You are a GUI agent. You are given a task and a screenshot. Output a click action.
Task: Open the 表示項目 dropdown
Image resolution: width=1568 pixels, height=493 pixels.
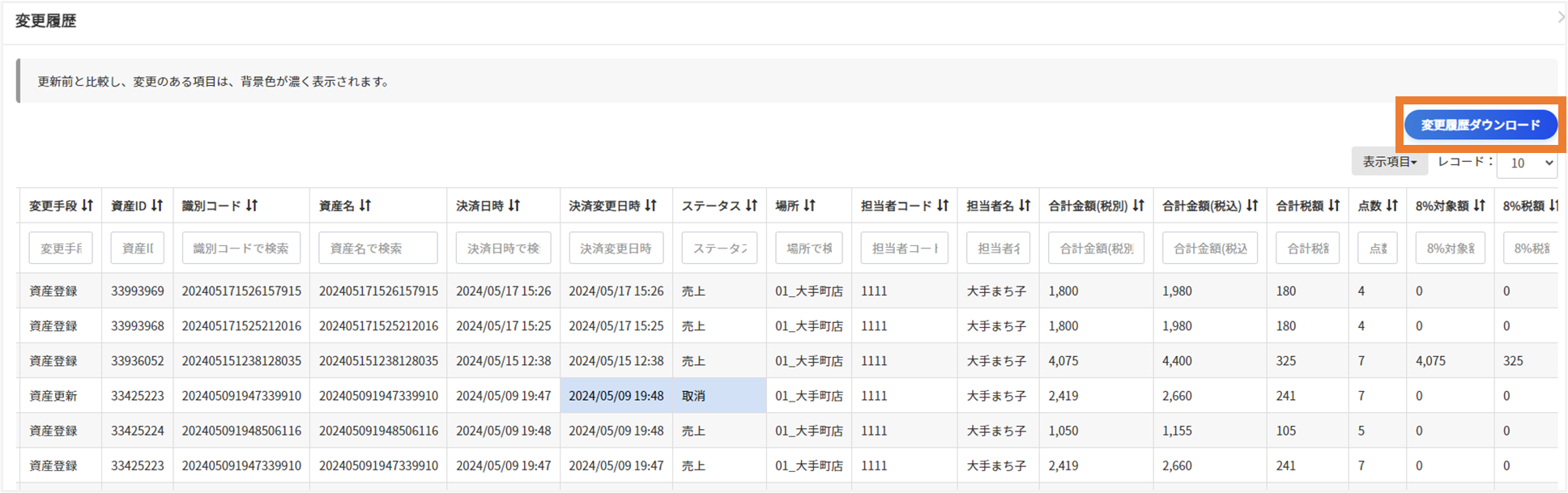(1389, 162)
